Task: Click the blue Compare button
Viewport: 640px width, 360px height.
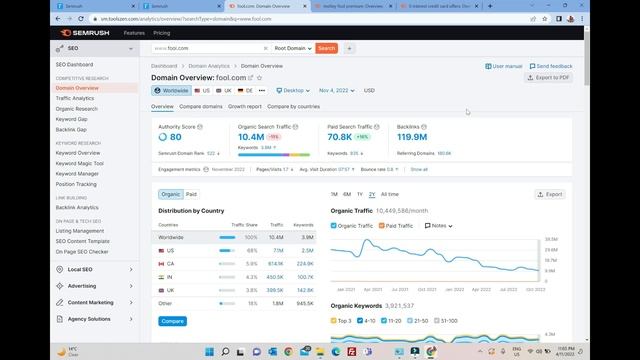Action: 172,321
